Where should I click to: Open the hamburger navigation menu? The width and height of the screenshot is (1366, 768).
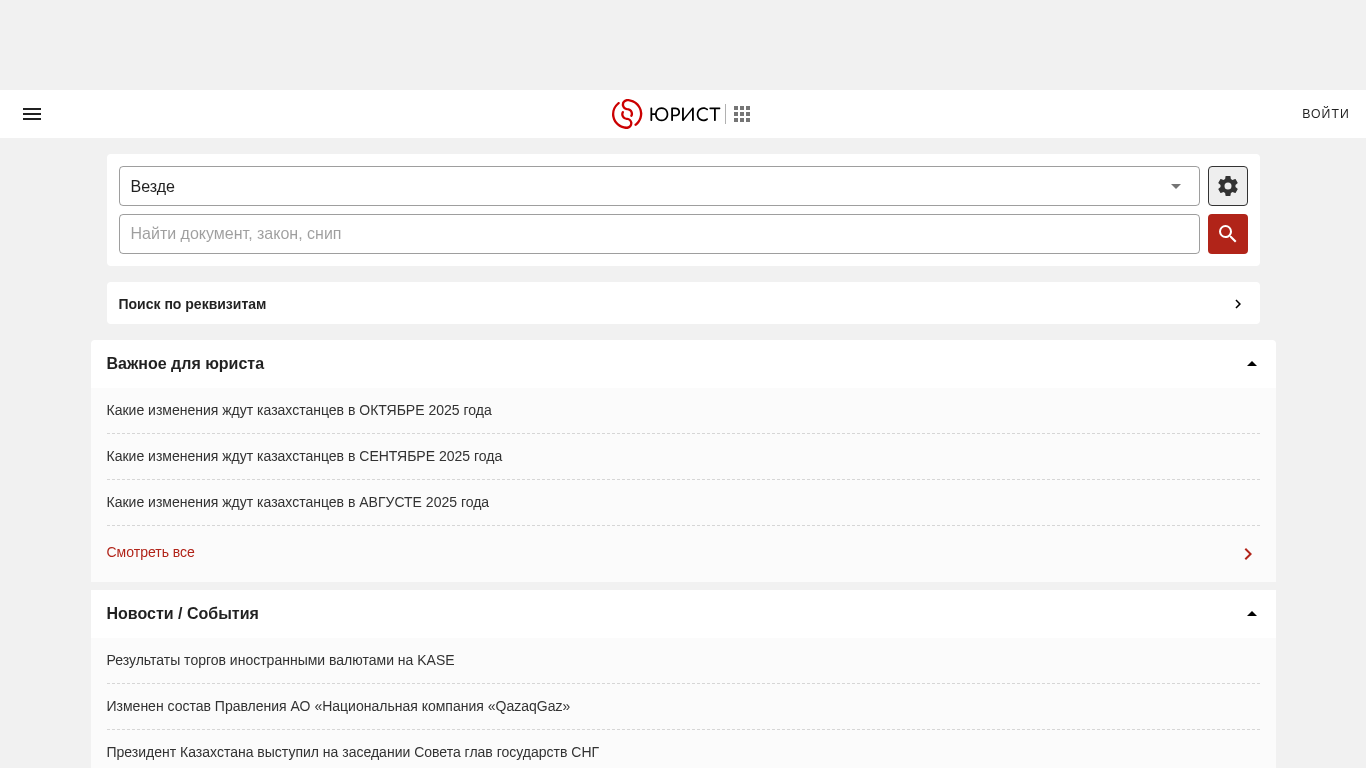(x=32, y=114)
